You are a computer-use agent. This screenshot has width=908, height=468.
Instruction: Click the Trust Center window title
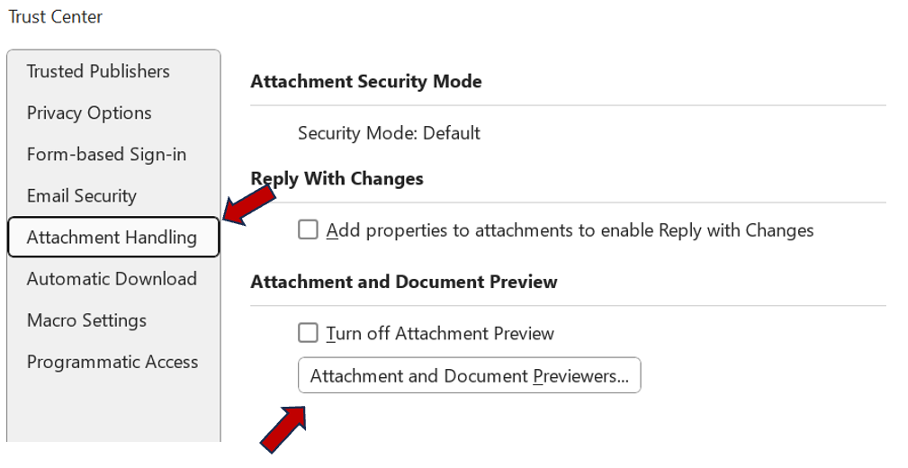(55, 17)
